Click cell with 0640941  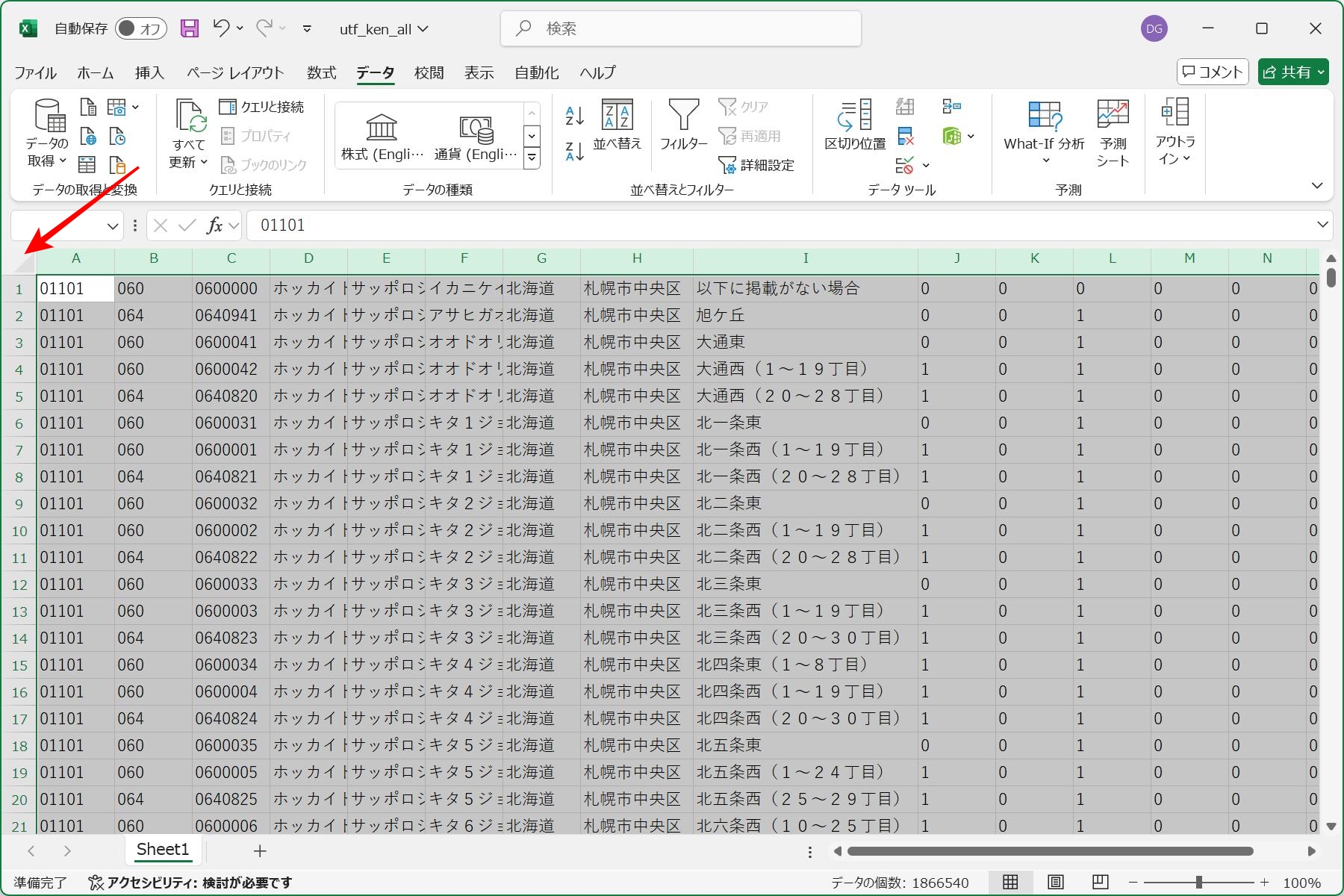click(x=231, y=315)
